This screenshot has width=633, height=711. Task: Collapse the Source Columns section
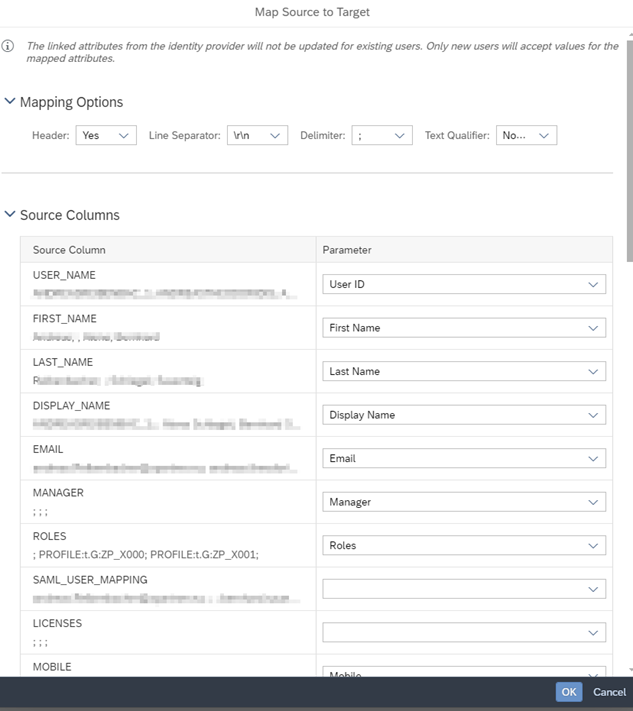10,215
